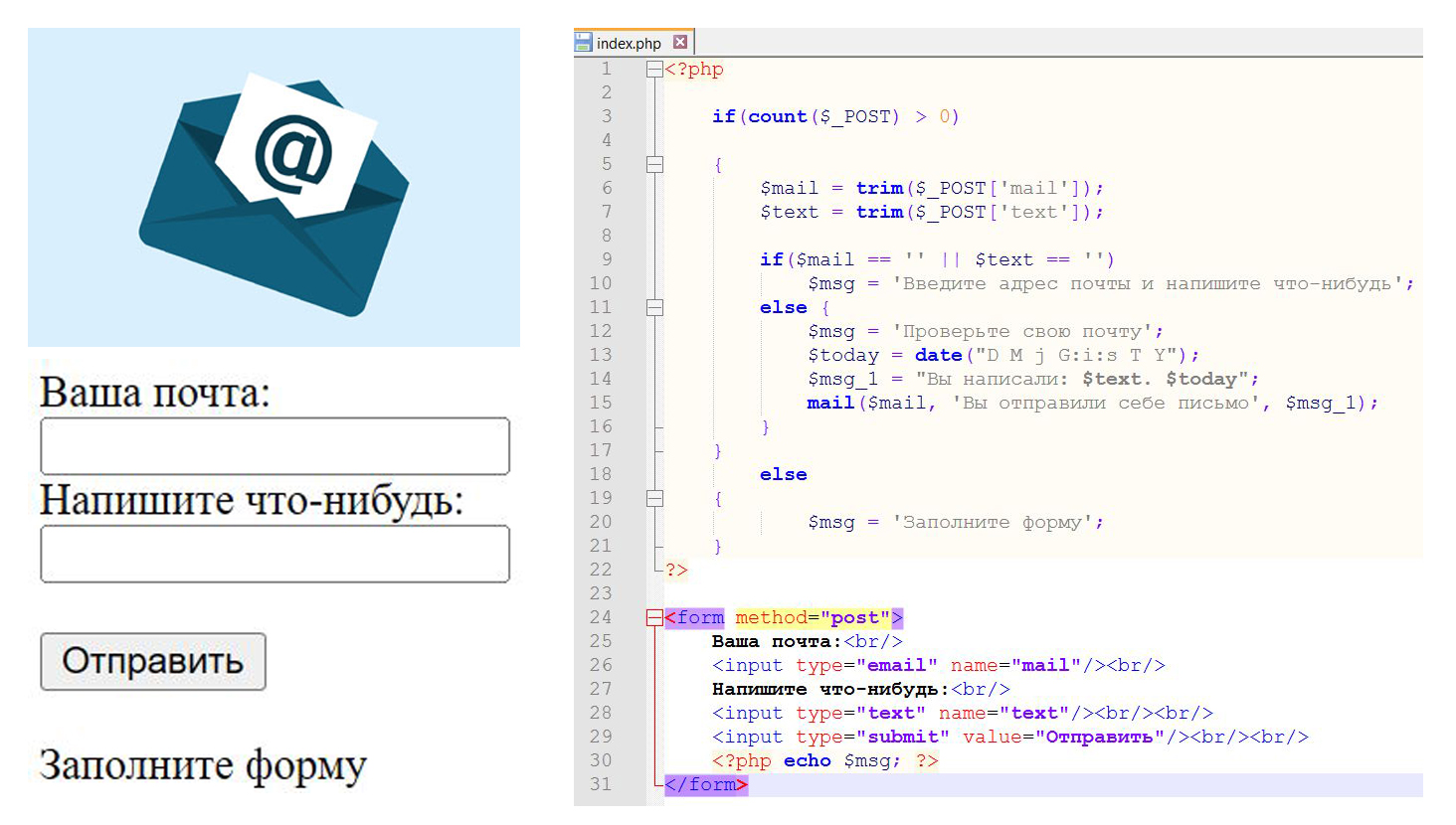Image resolution: width=1456 pixels, height=825 pixels.
Task: Place cursor on the mail function call
Action: [x=830, y=403]
